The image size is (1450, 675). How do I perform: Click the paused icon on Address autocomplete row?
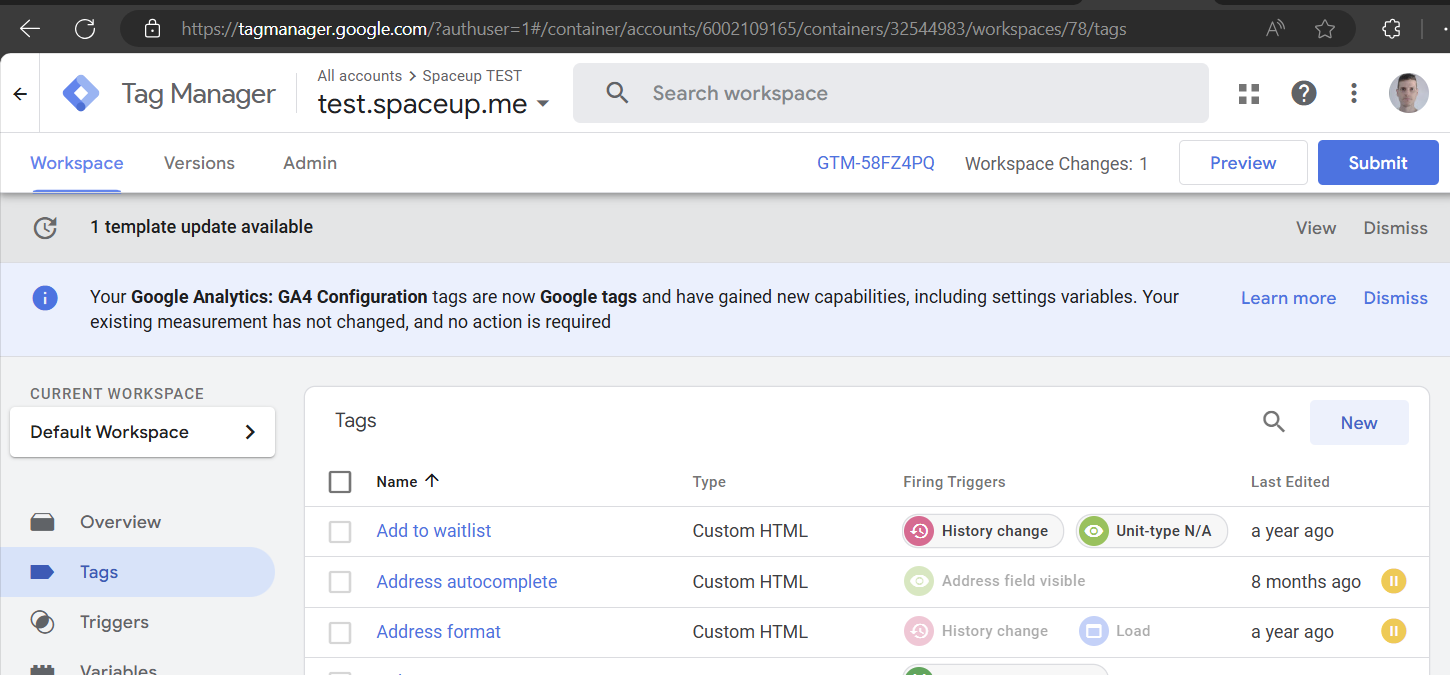coord(1394,581)
